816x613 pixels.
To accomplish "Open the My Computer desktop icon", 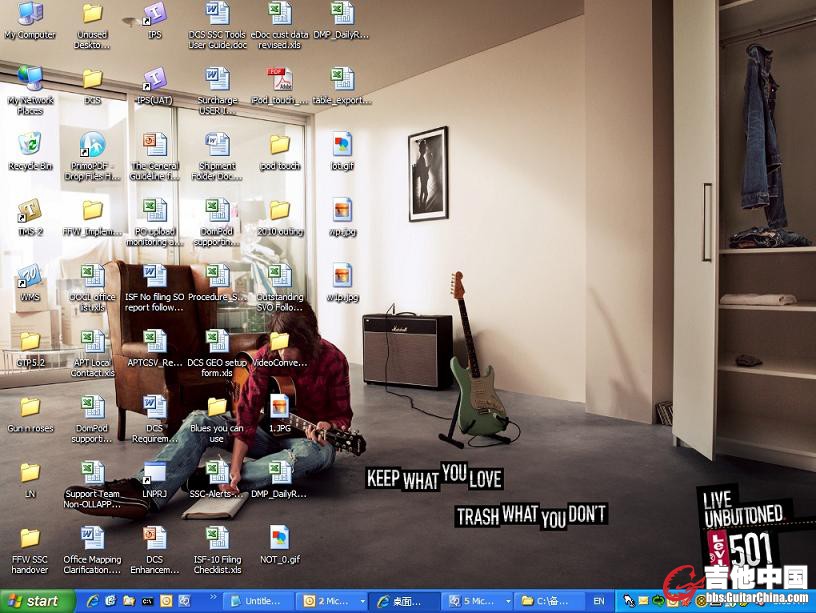I will pyautogui.click(x=30, y=14).
